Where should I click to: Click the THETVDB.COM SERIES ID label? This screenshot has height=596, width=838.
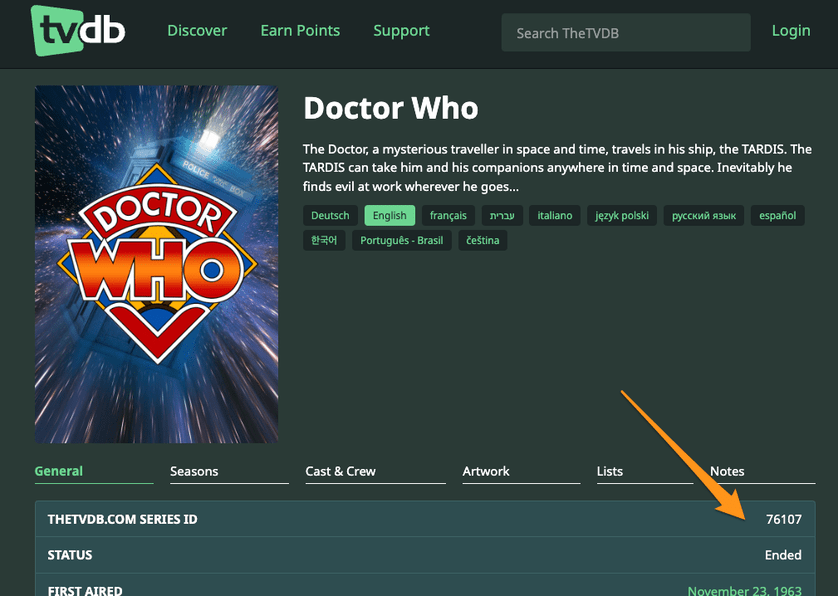click(122, 519)
